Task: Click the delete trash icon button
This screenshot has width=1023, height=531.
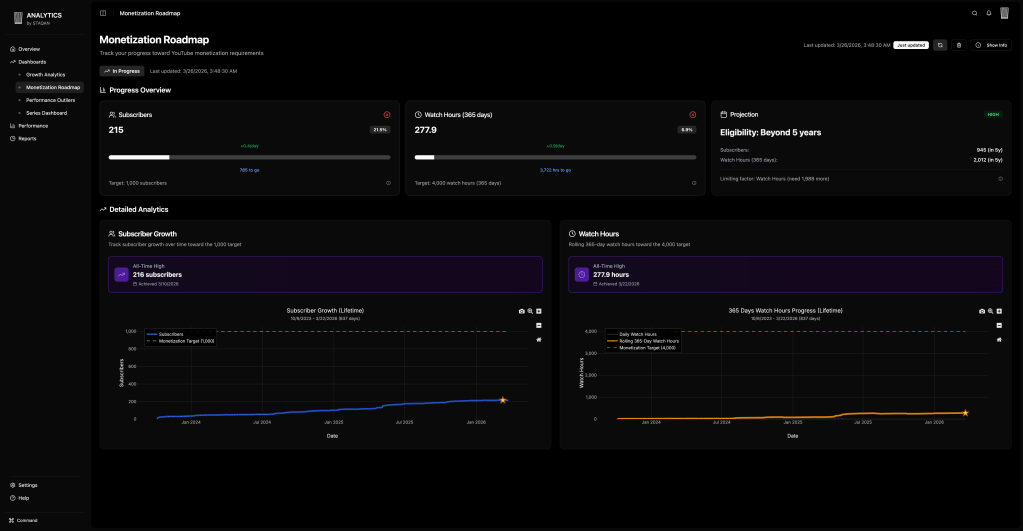Action: [x=958, y=45]
